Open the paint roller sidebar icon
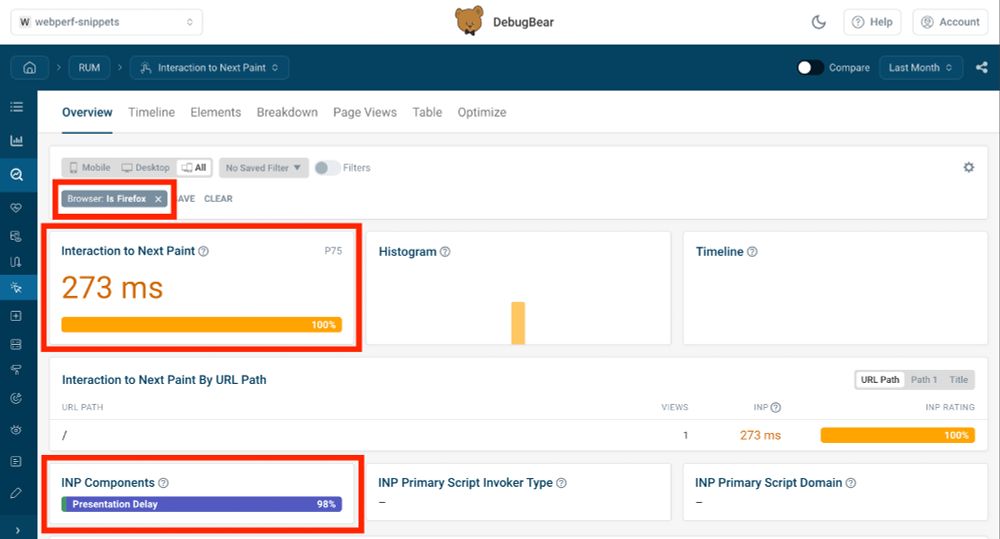 [x=17, y=370]
